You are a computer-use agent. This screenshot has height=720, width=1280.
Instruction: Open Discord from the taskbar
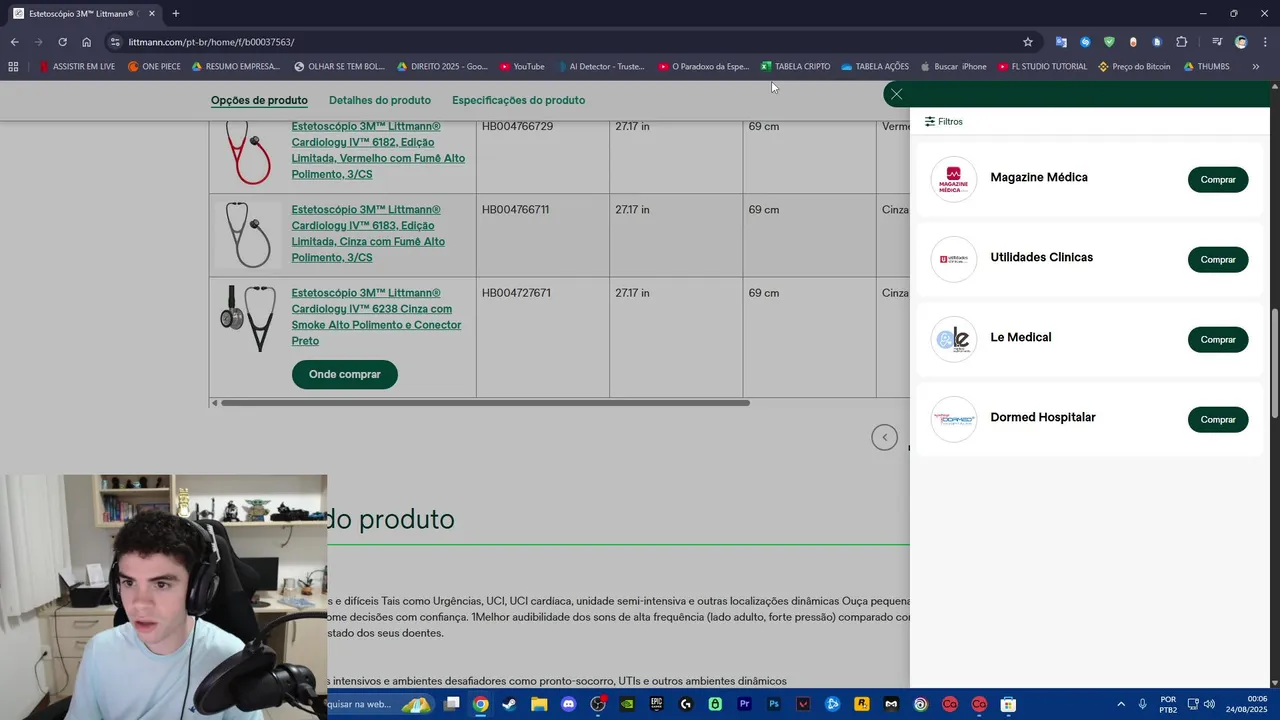(569, 704)
